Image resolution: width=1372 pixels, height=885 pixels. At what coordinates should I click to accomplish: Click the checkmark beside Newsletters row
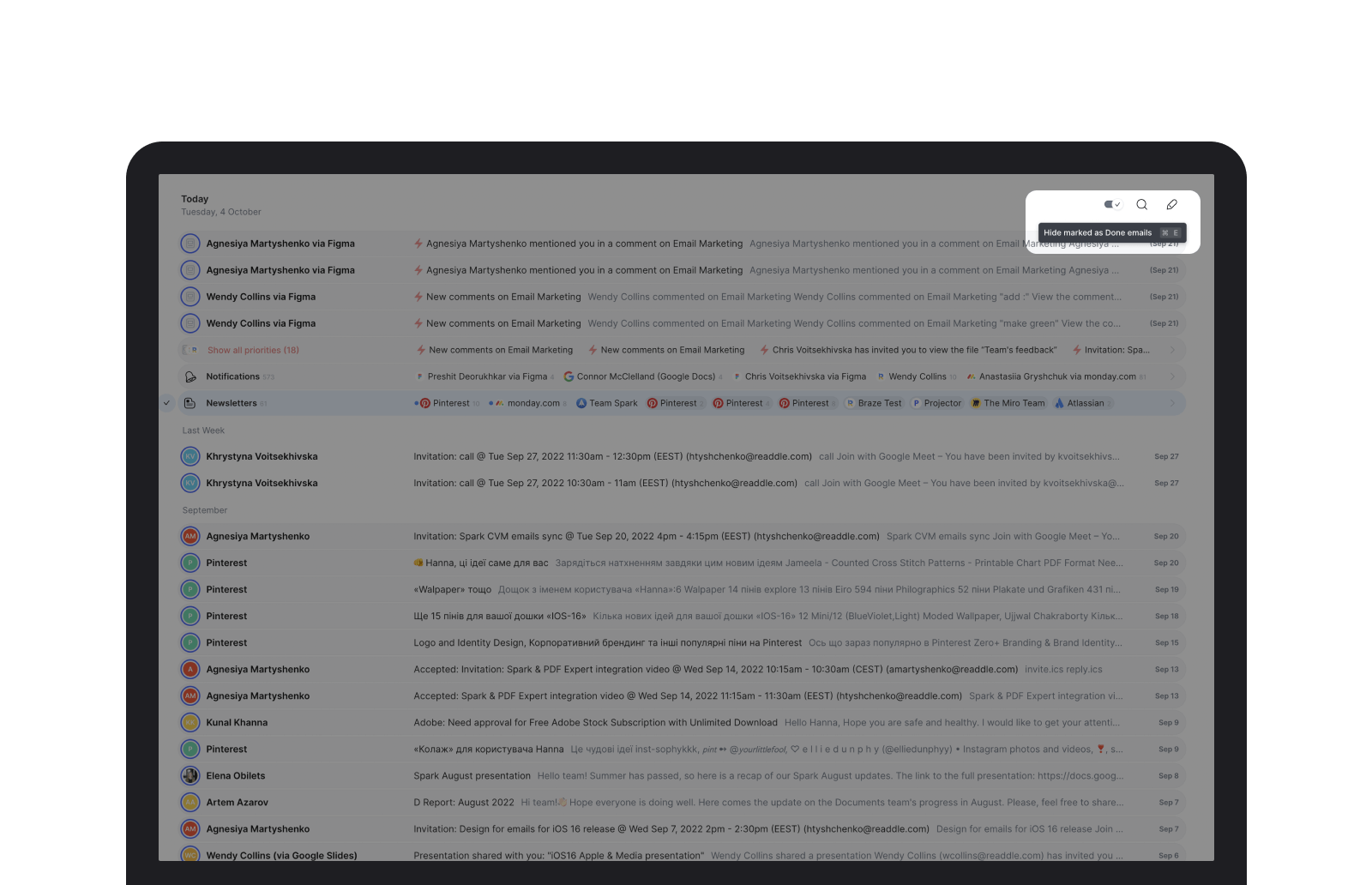click(168, 402)
